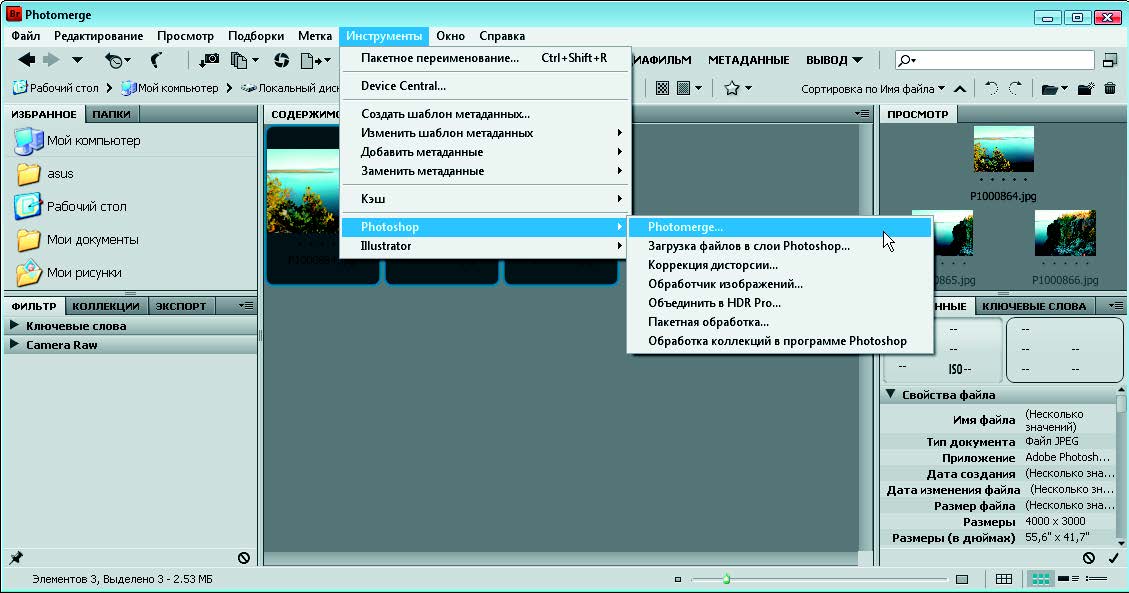Click the search field

coord(994,60)
